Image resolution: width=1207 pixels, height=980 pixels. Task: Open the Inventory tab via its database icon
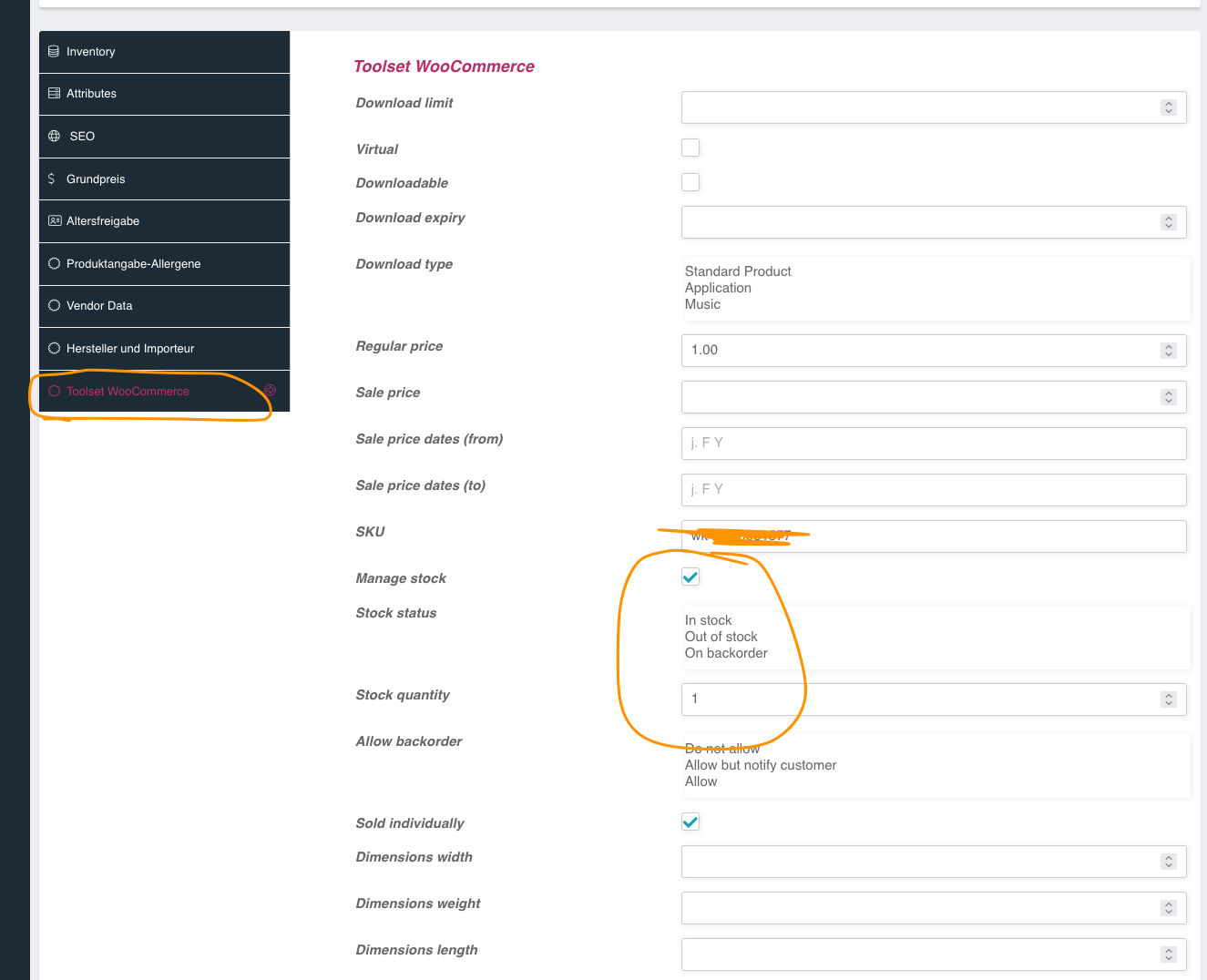[54, 52]
